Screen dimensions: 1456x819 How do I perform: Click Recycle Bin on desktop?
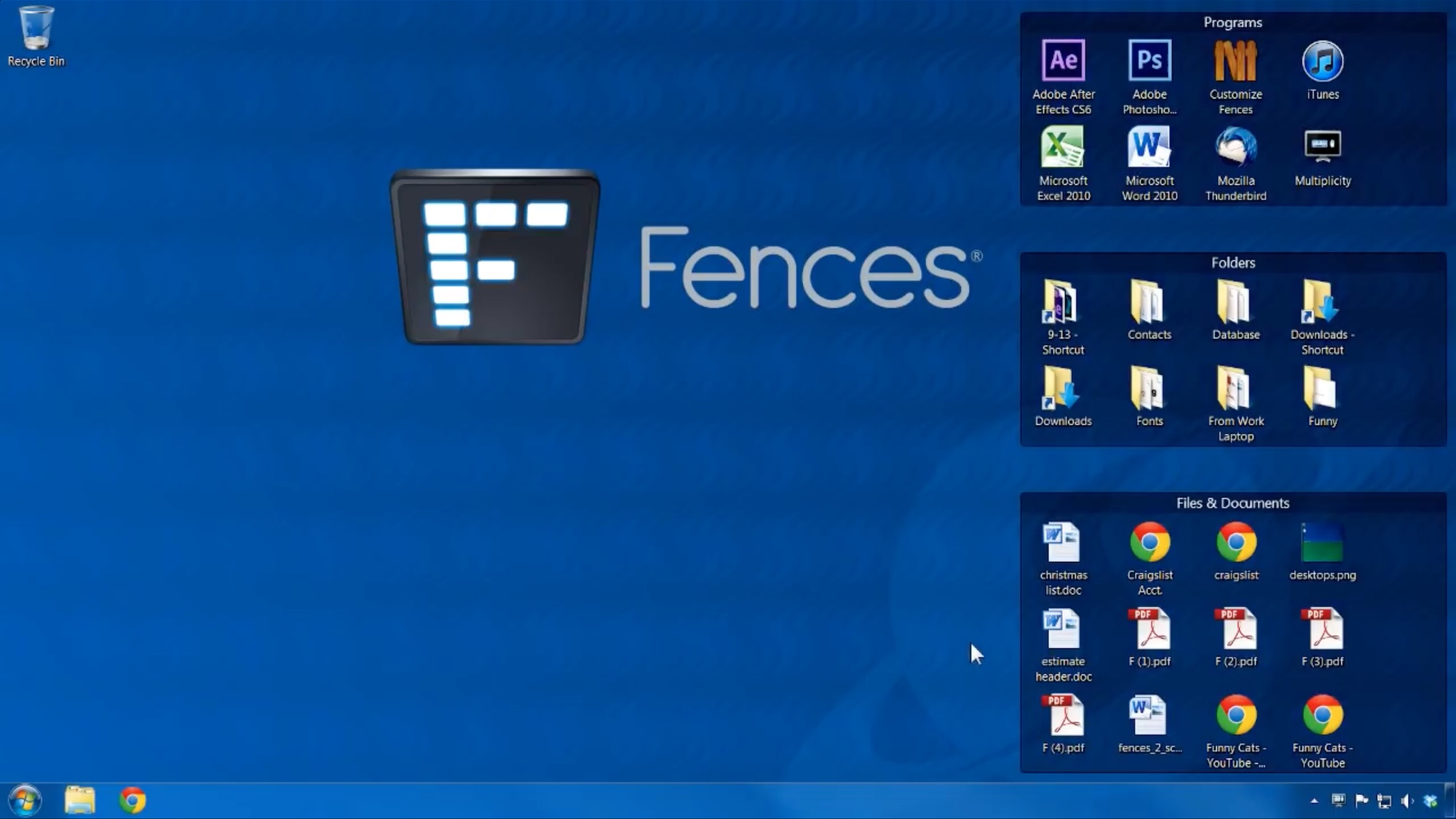(35, 36)
